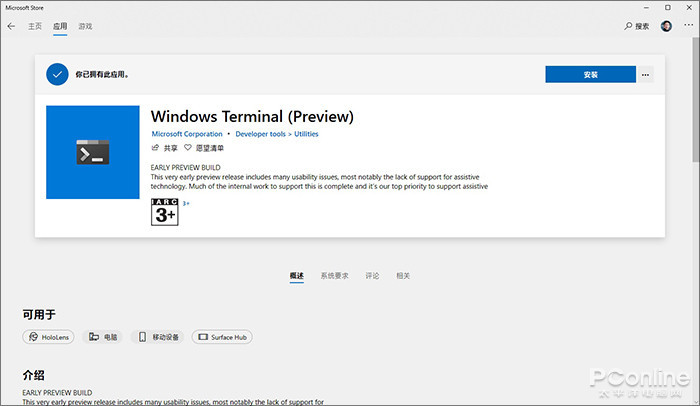This screenshot has width=700, height=406.
Task: Open the top-right more options ellipsis
Action: [688, 25]
